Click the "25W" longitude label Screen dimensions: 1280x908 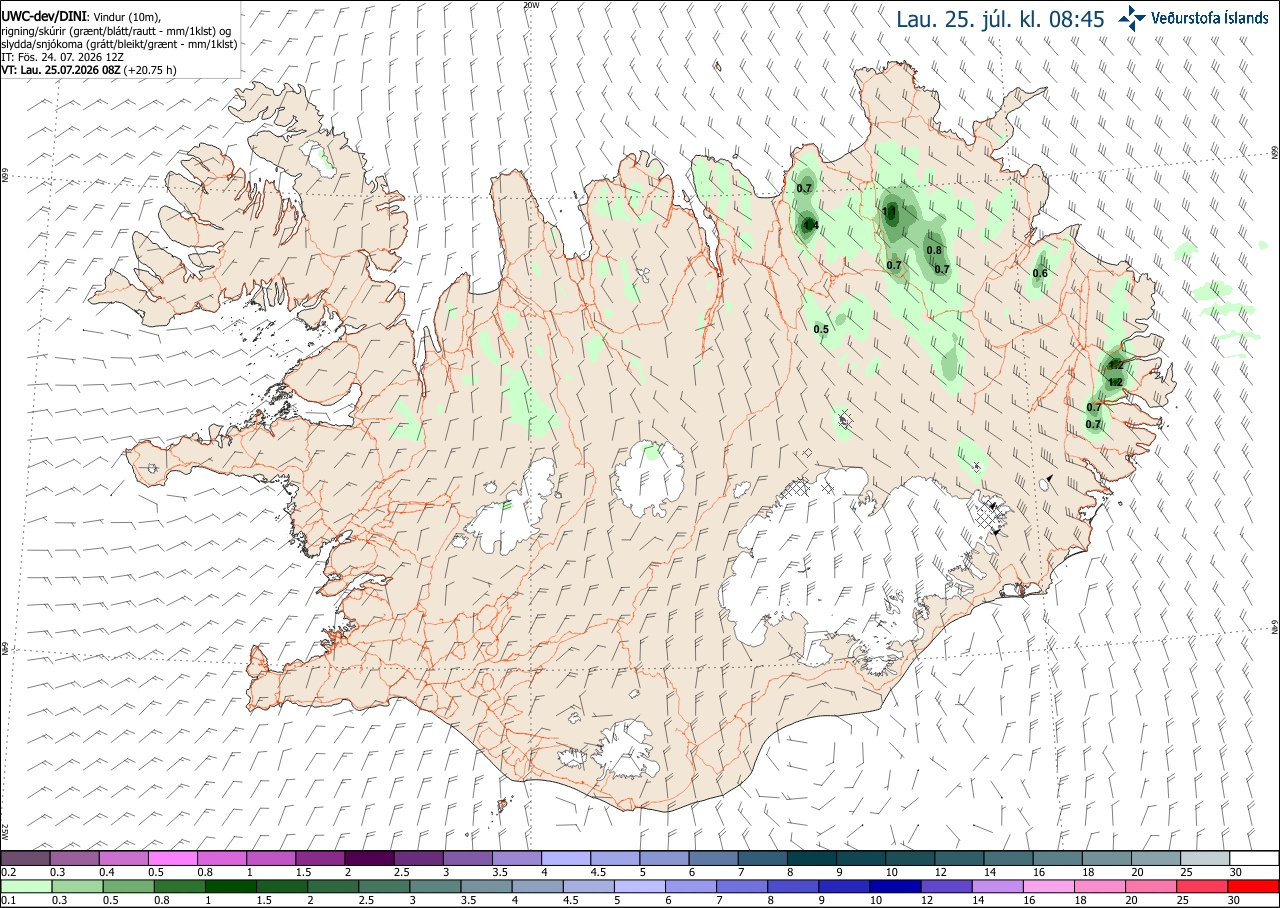(5, 832)
